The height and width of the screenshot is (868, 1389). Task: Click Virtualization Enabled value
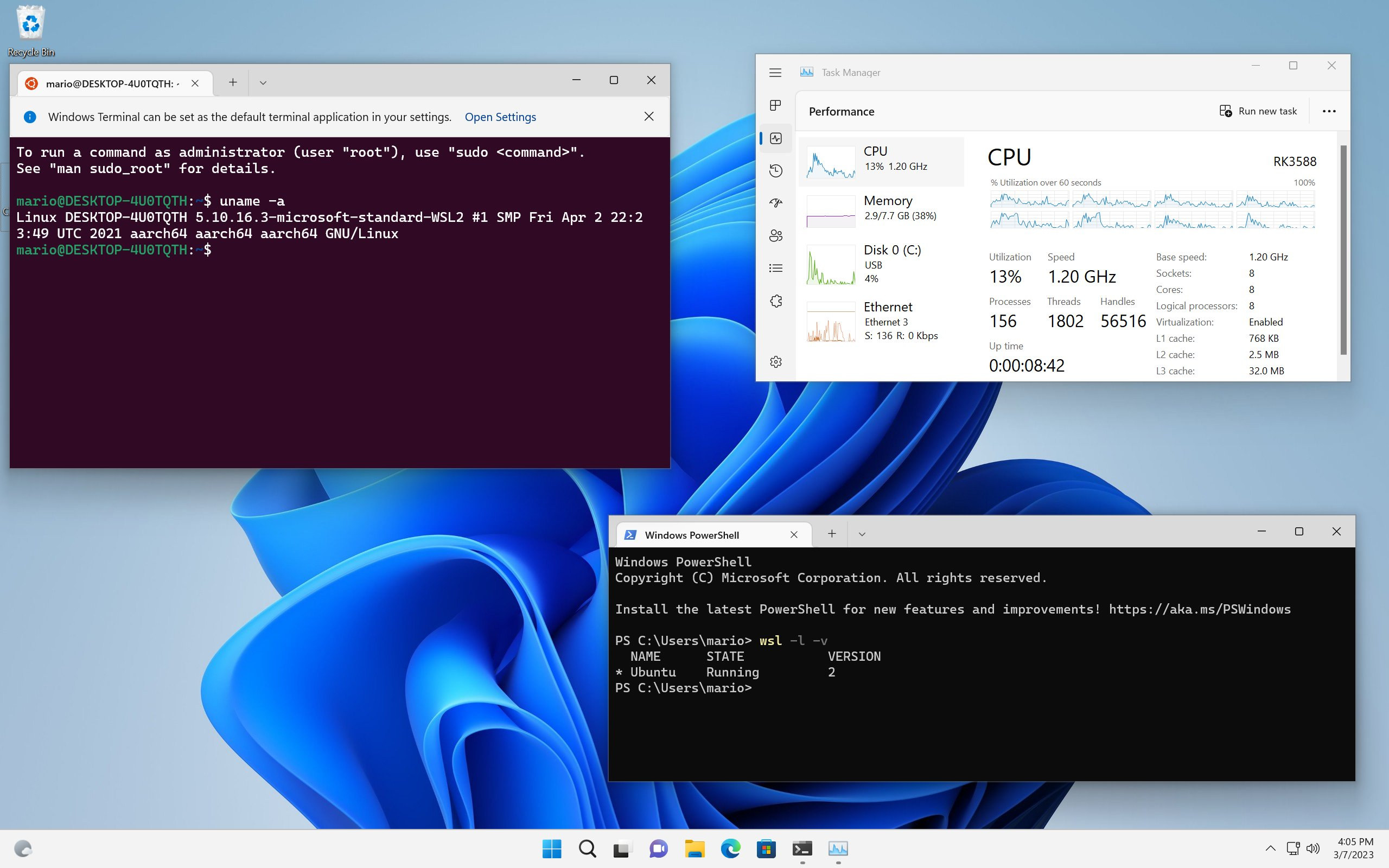click(x=1265, y=322)
